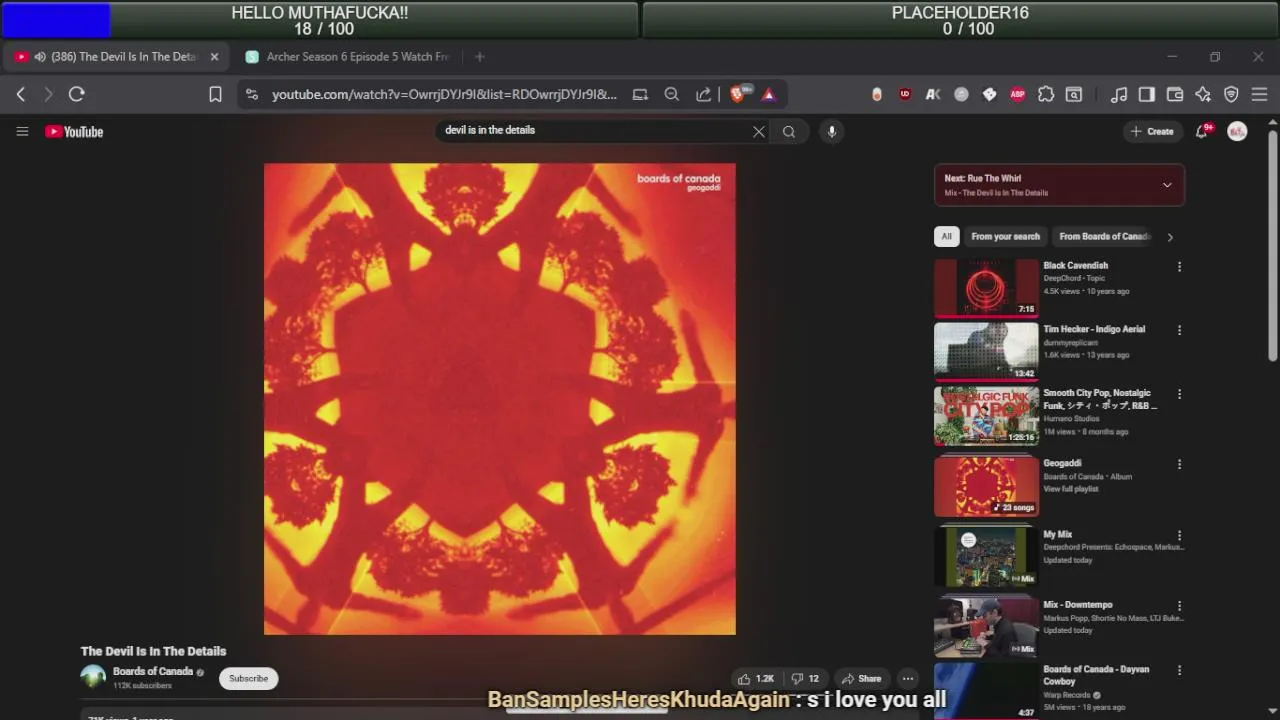The height and width of the screenshot is (720, 1280).
Task: Open Boards of Canada - Dayvan Cowboy title
Action: (x=1096, y=675)
